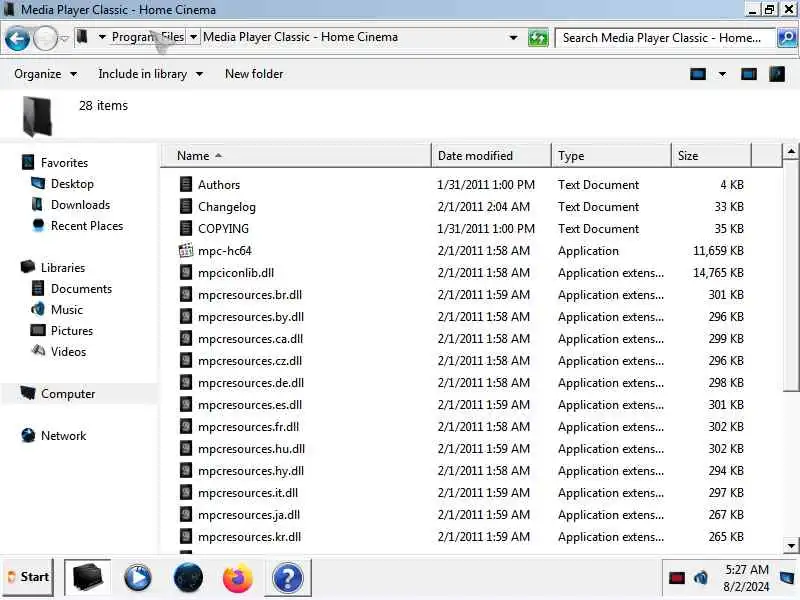Focus the Search Media Player Classic field
This screenshot has width=800, height=600.
tap(664, 38)
